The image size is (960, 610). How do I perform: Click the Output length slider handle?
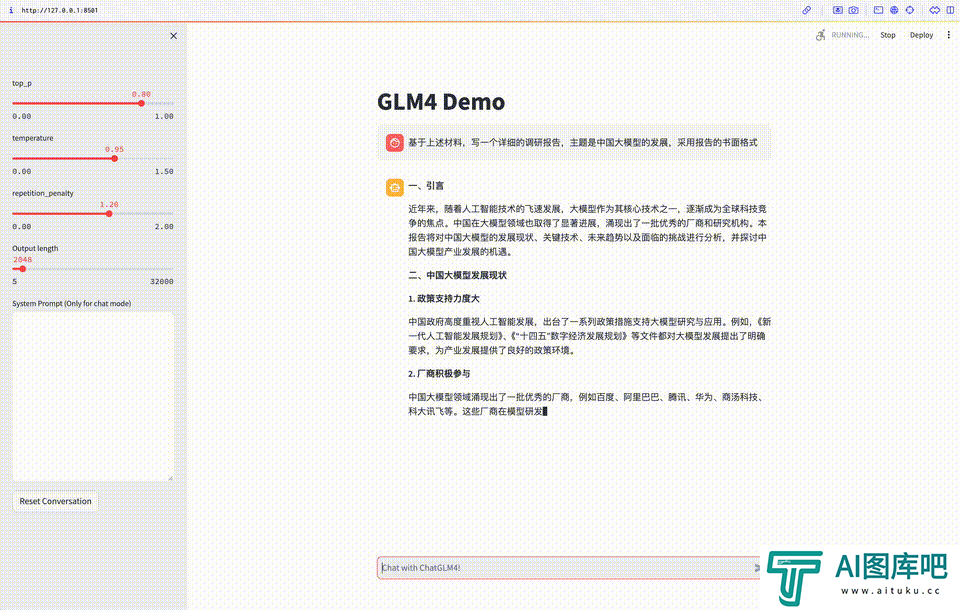[x=23, y=269]
